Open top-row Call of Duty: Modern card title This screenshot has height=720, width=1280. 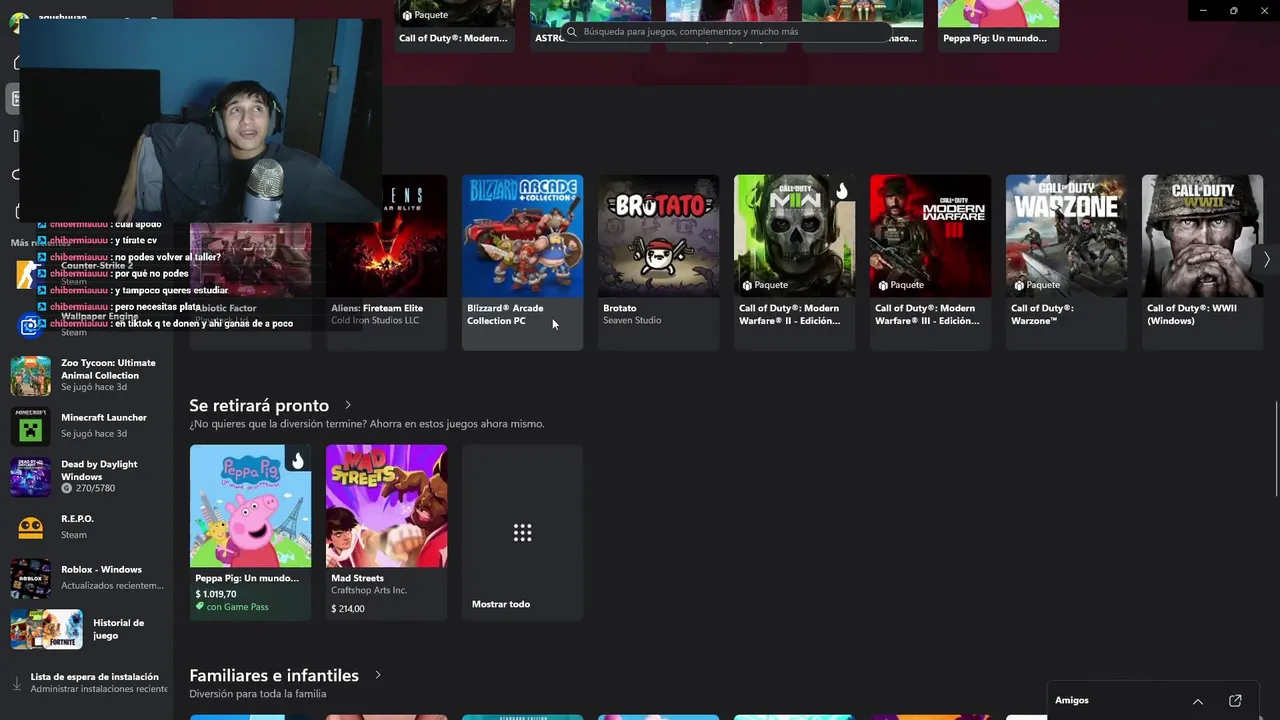453,38
